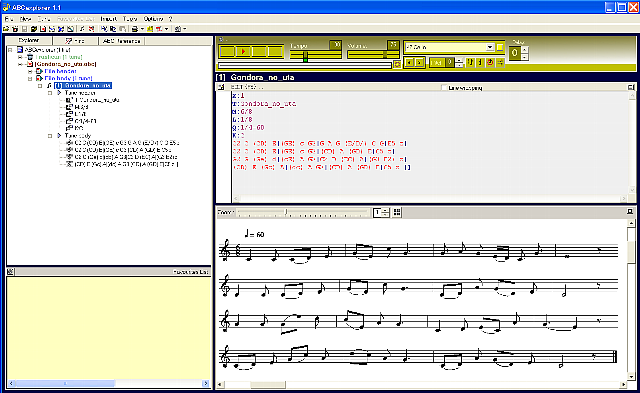
Task: Click the save icon in main toolbar
Action: (24, 29)
